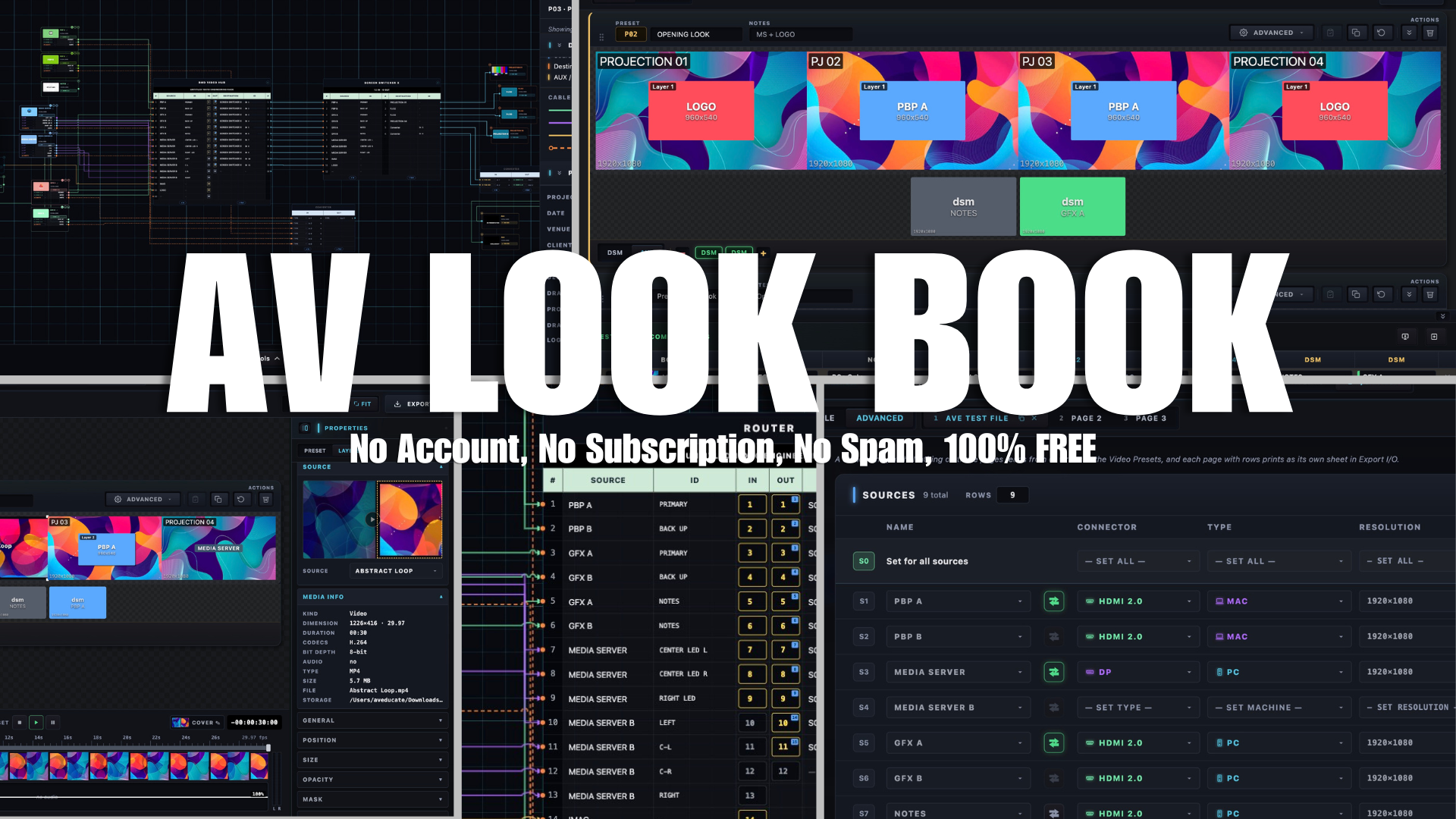Click trash icon in the lower-left preset toolbar
Viewport: 1456px width, 819px height.
(x=265, y=499)
